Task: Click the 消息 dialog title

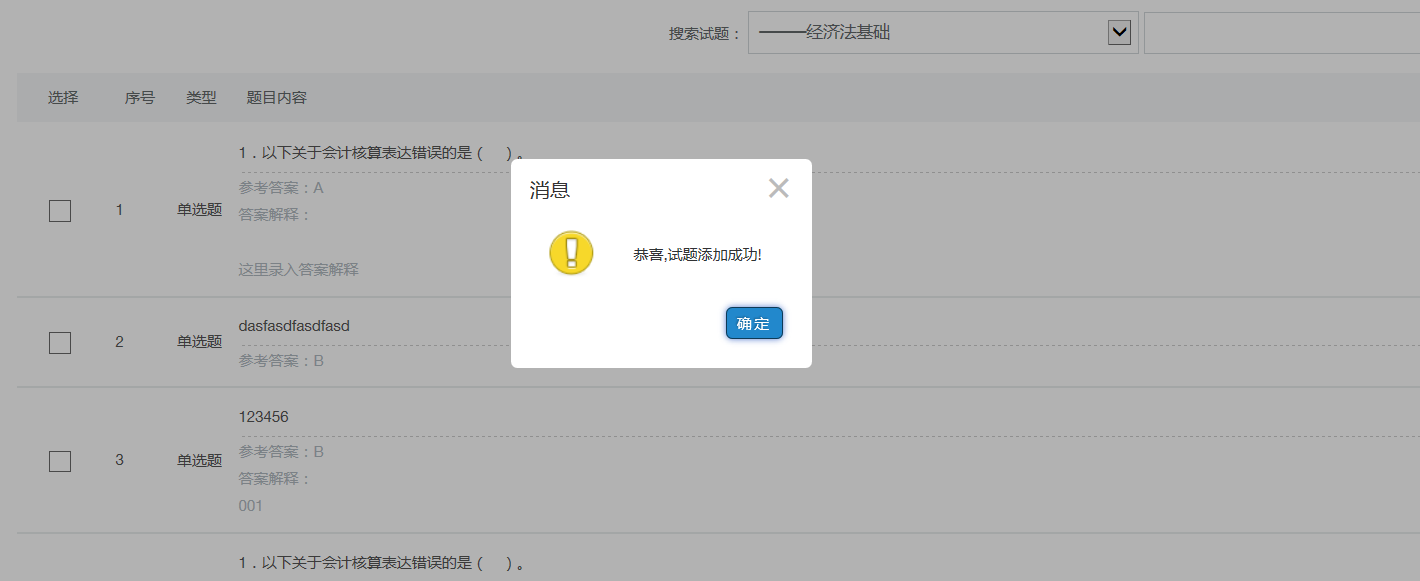Action: coord(550,190)
